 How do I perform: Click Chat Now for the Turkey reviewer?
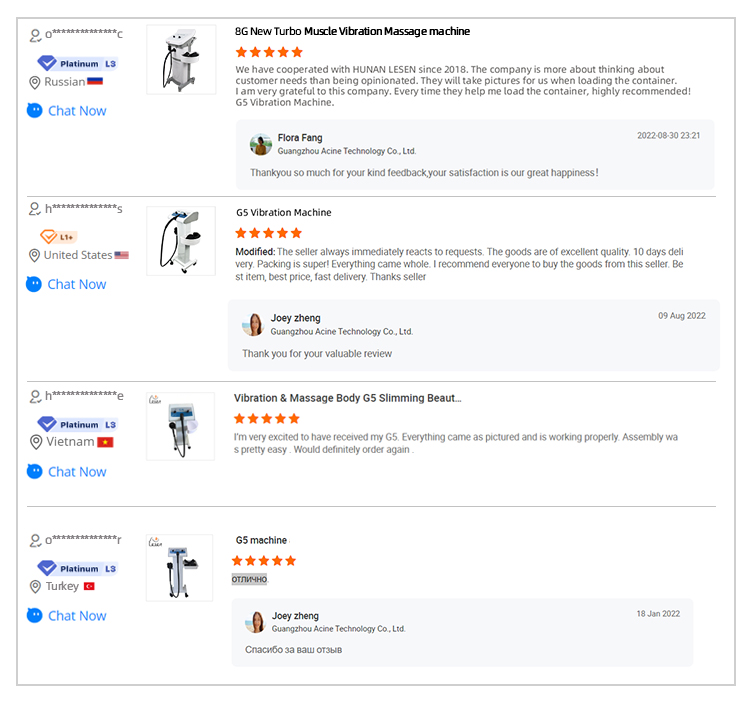(x=67, y=616)
